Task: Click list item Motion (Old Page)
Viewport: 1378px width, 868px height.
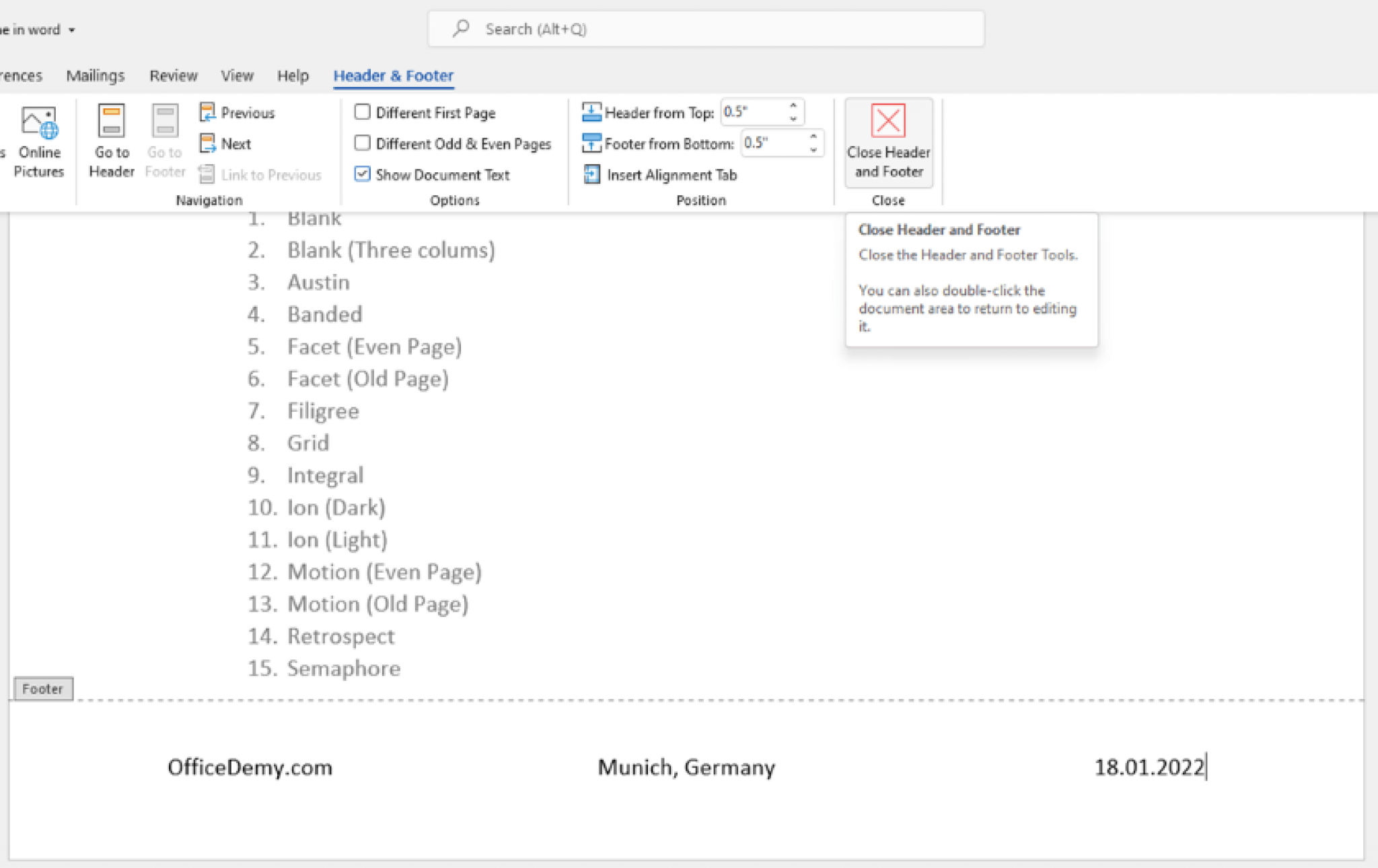Action: (377, 604)
